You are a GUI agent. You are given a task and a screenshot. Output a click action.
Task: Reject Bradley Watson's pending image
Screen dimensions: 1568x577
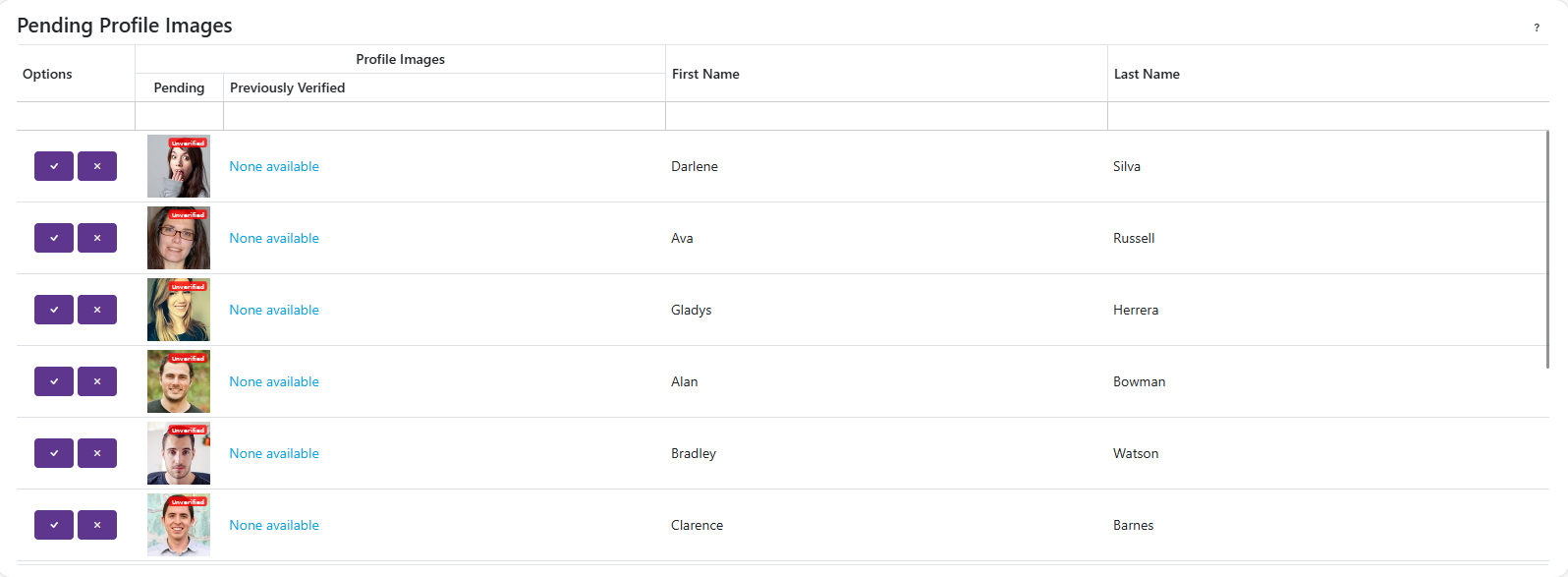(97, 453)
